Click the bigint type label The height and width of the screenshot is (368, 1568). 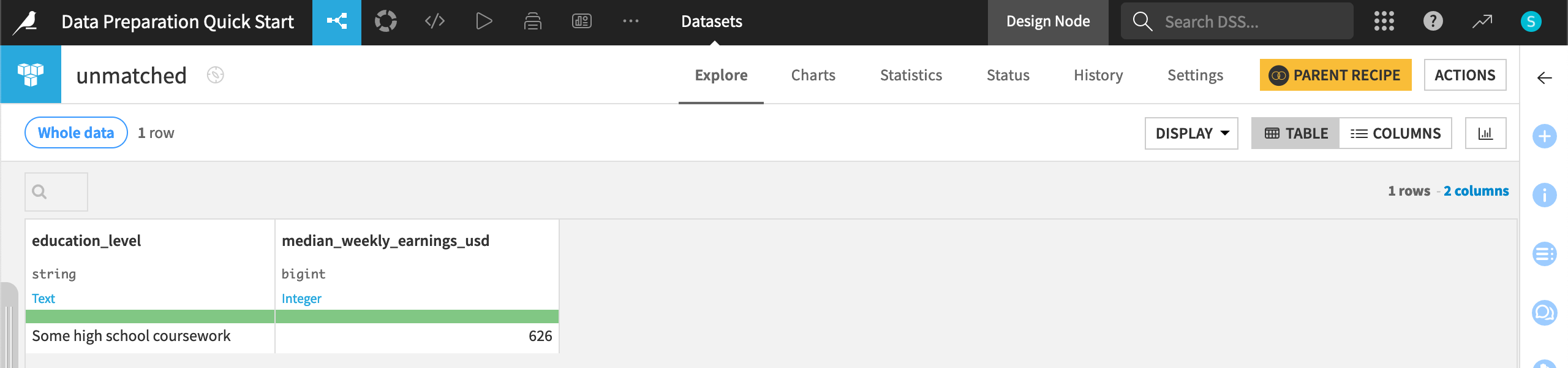(304, 274)
